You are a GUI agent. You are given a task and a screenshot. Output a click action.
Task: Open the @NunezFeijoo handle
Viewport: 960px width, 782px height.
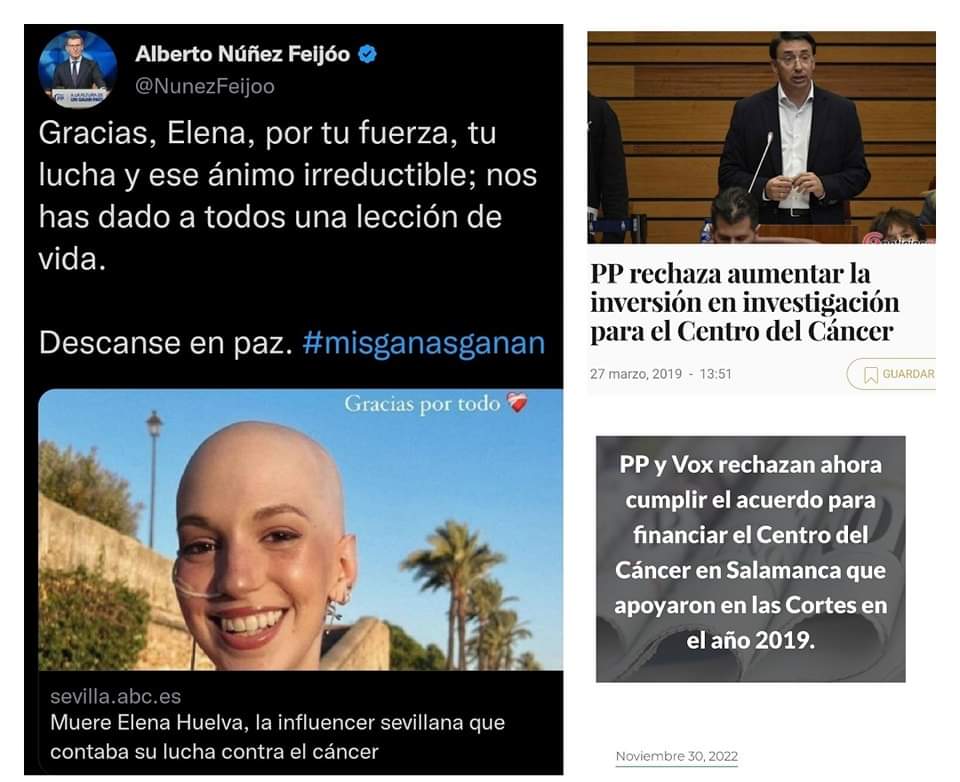[x=204, y=86]
